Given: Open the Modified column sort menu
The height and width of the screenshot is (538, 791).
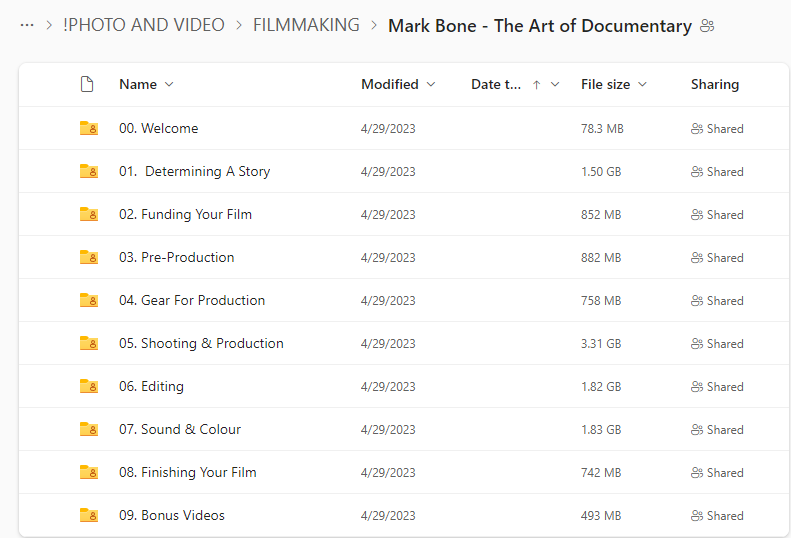Looking at the screenshot, I should point(431,84).
